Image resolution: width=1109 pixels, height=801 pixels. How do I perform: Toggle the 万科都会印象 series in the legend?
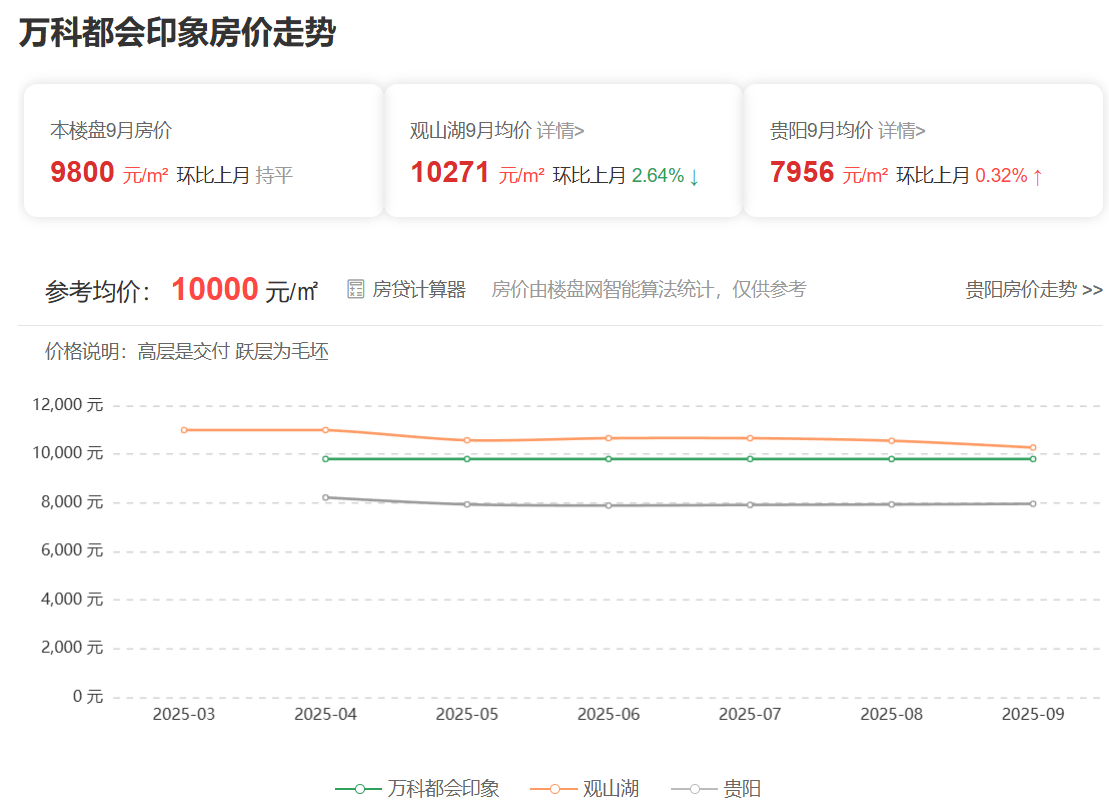pyautogui.click(x=418, y=788)
